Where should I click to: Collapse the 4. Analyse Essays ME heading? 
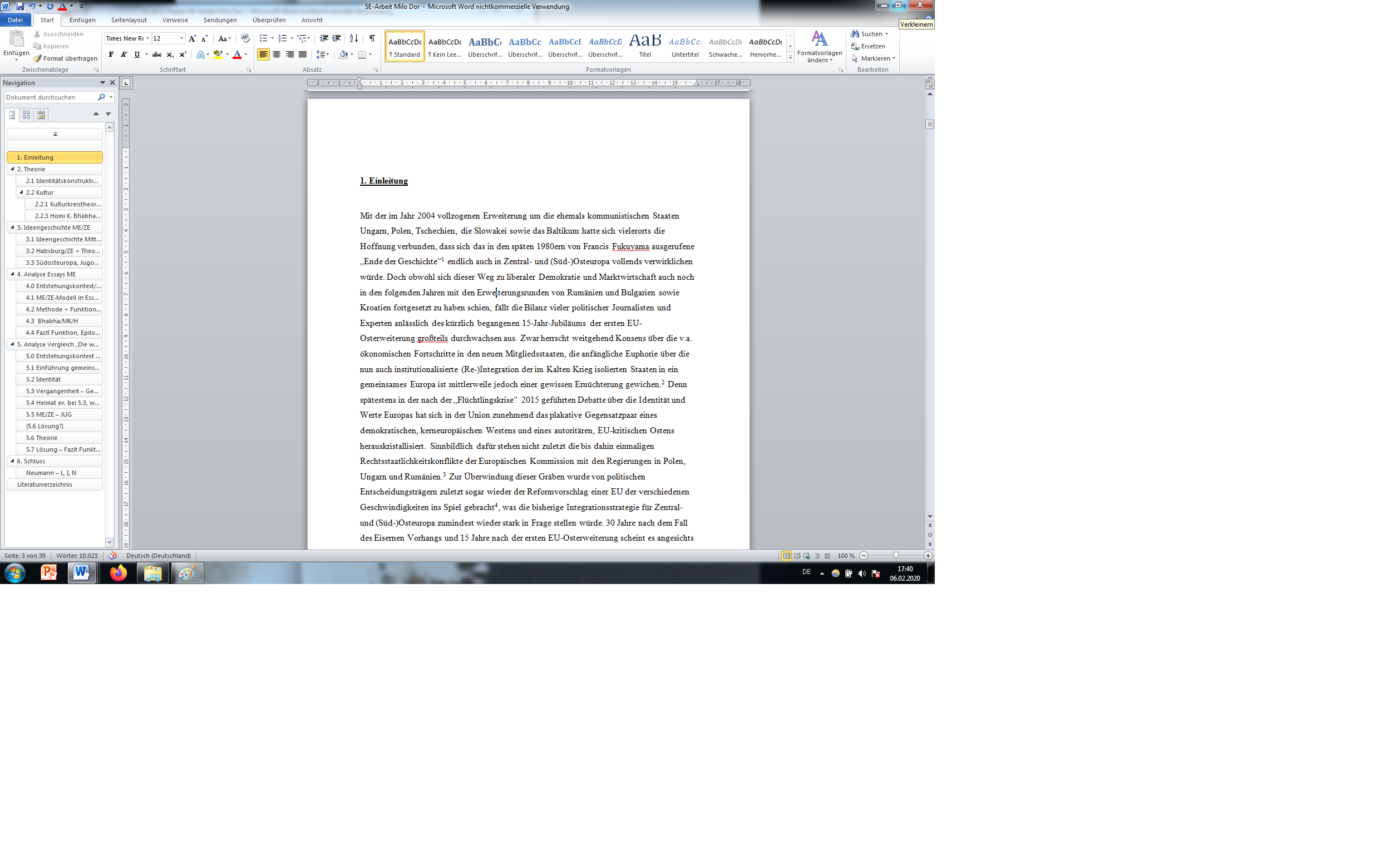pyautogui.click(x=12, y=274)
